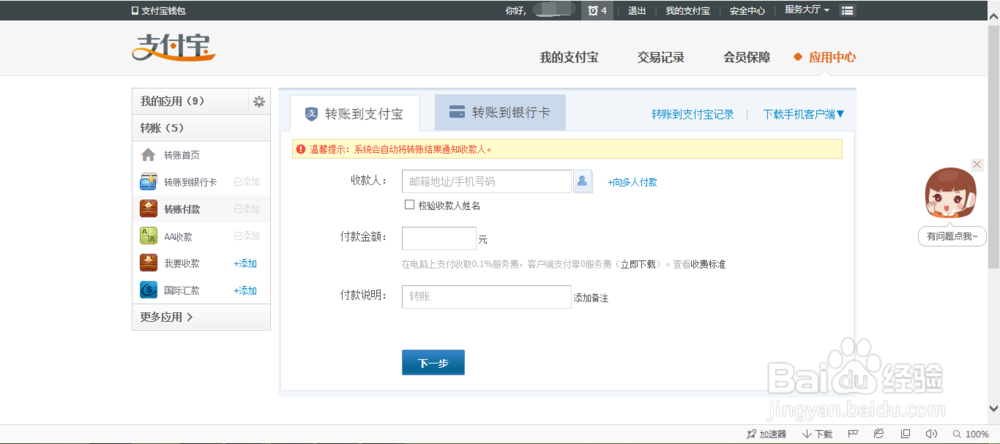This screenshot has width=1000, height=444.
Task: Click the AA收款 sidebar icon
Action: click(149, 236)
